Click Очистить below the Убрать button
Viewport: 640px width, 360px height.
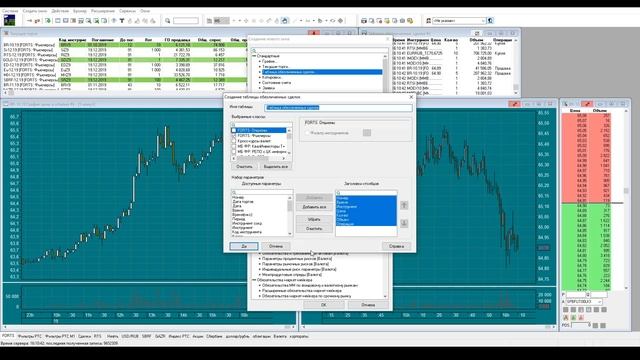314,229
